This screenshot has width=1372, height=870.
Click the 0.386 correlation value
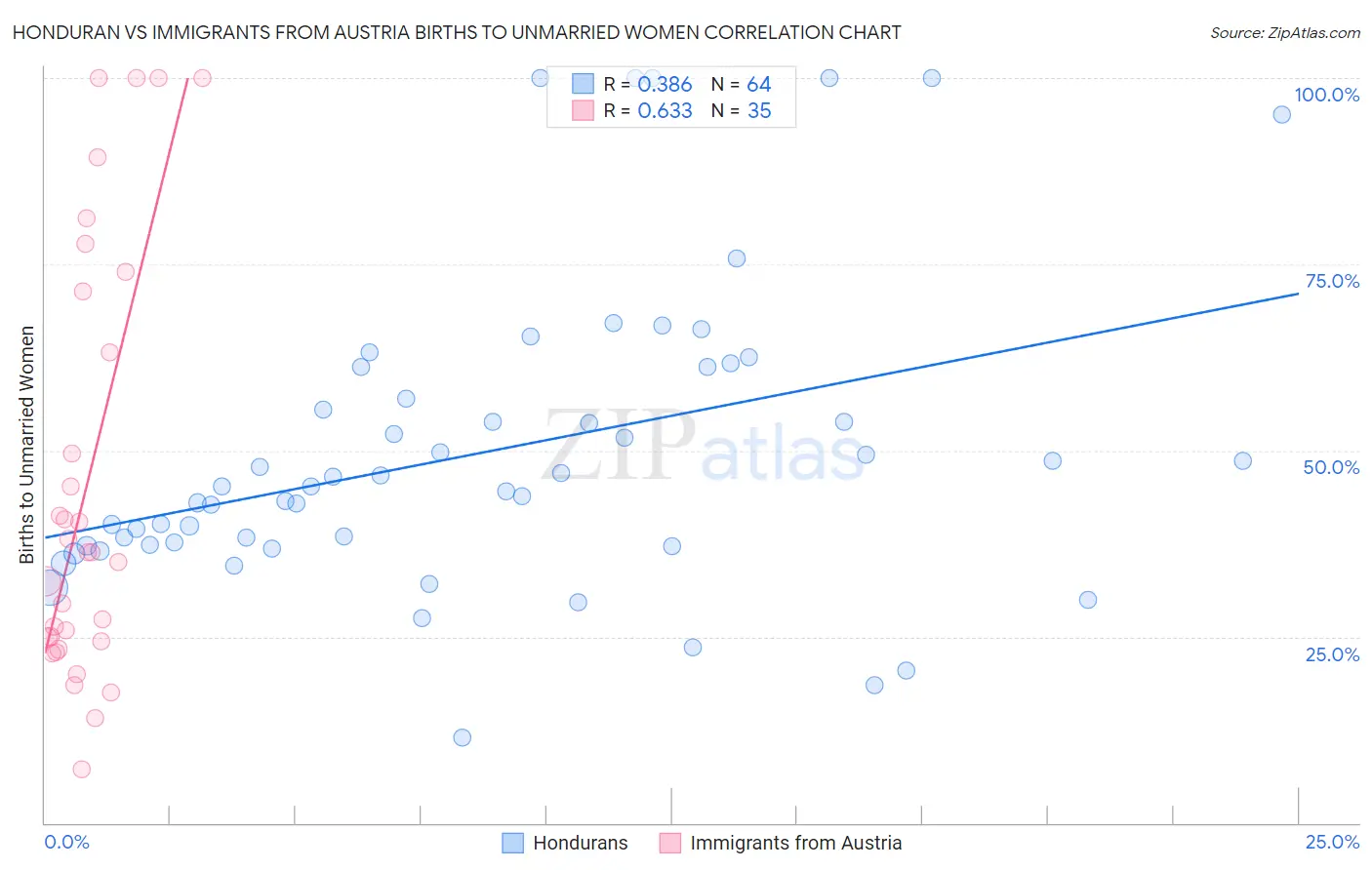665,85
